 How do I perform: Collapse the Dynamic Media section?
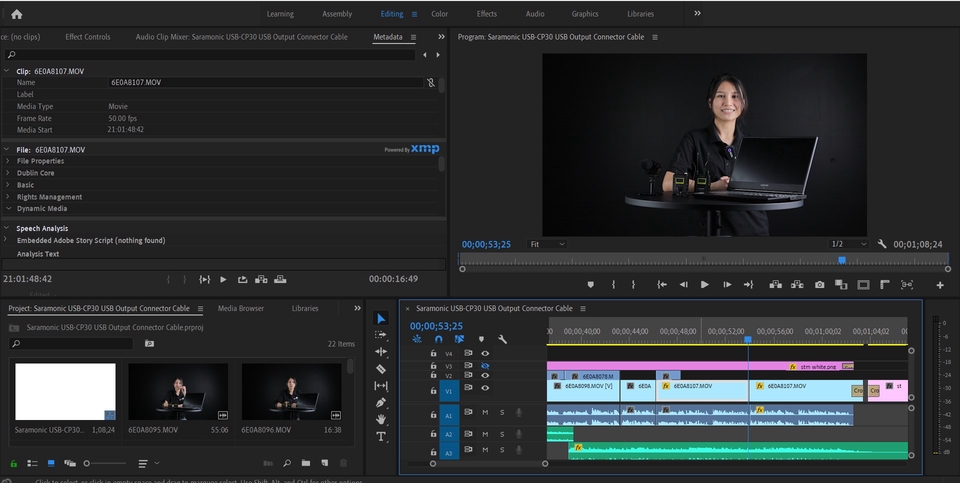7,209
